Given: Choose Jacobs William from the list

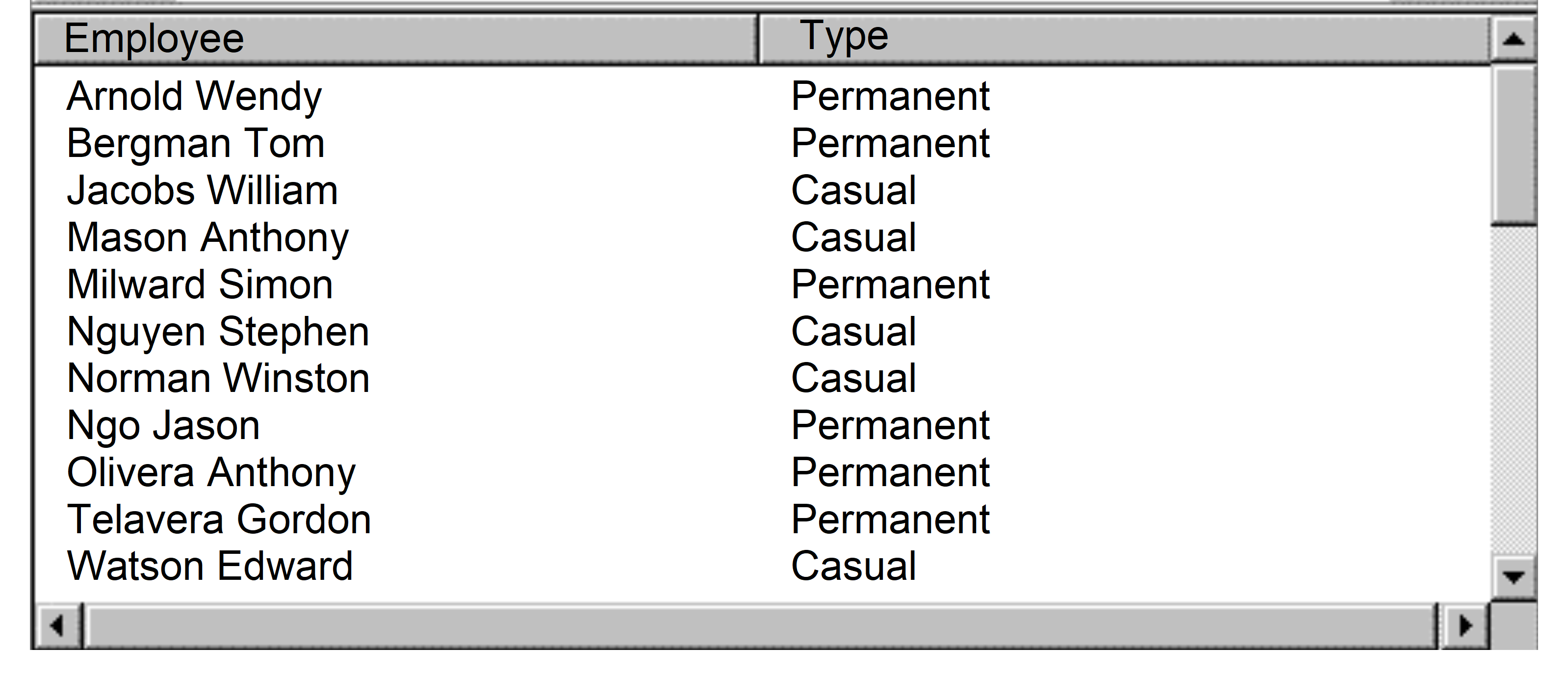Looking at the screenshot, I should coord(202,190).
